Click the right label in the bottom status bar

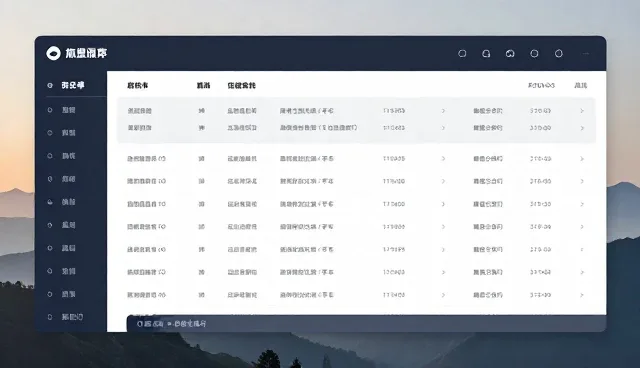click(x=187, y=324)
